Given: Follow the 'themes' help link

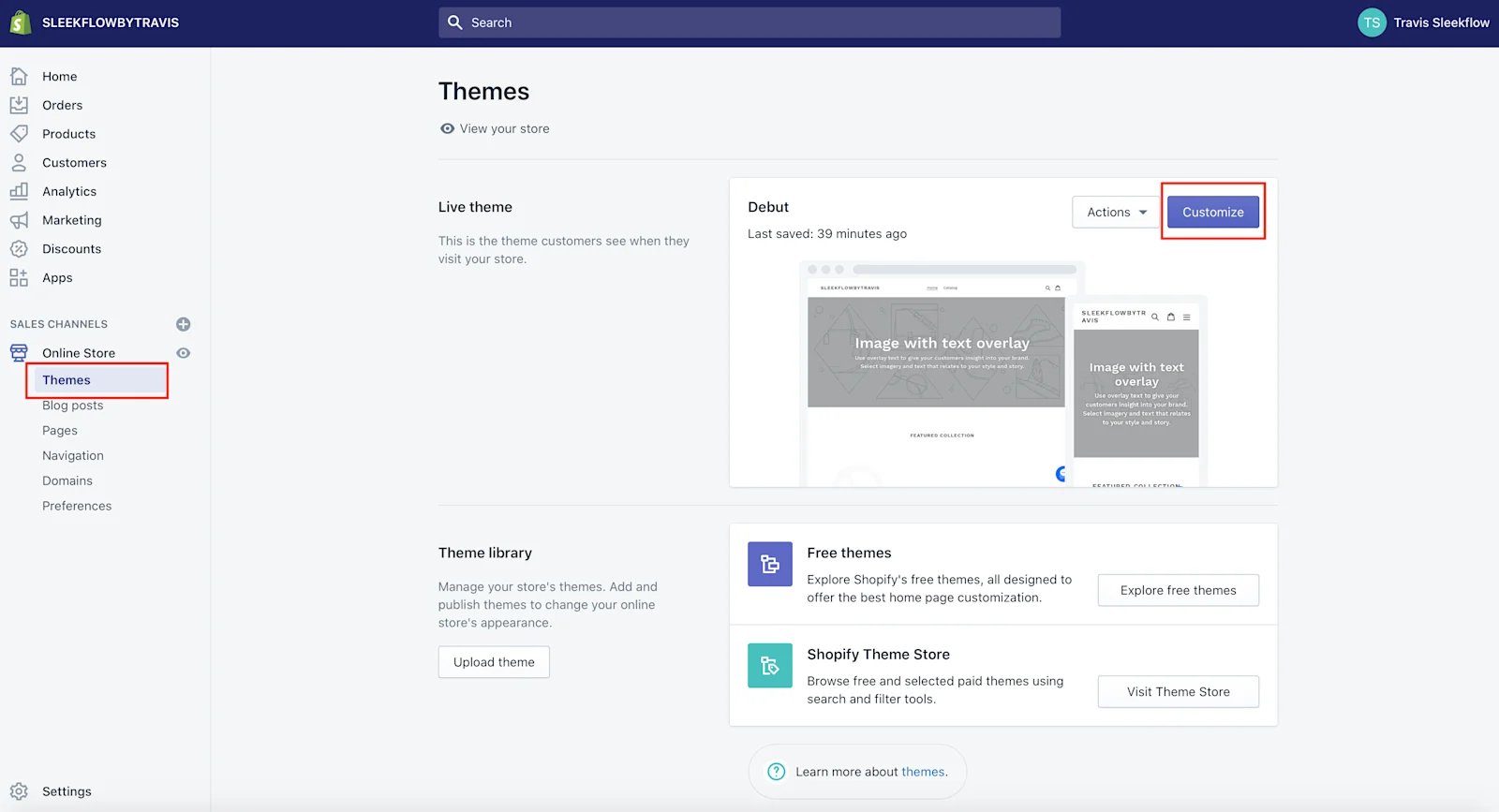Looking at the screenshot, I should pyautogui.click(x=923, y=772).
